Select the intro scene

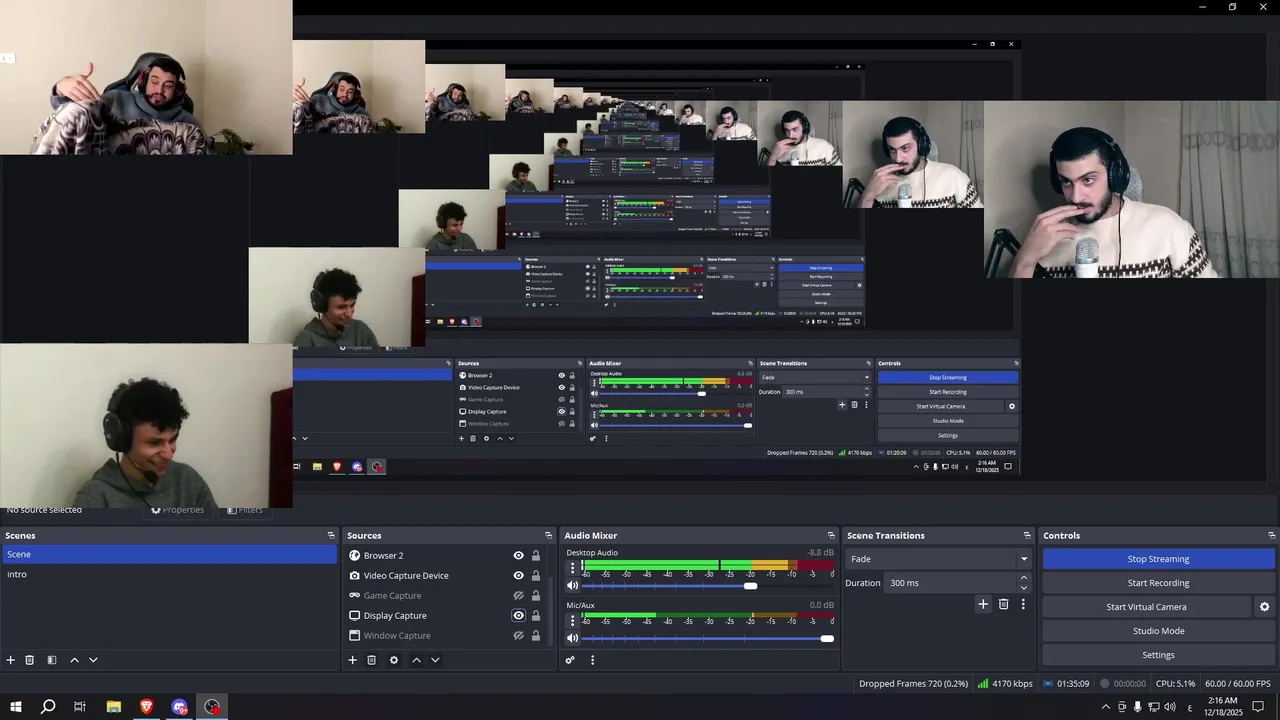[x=169, y=574]
